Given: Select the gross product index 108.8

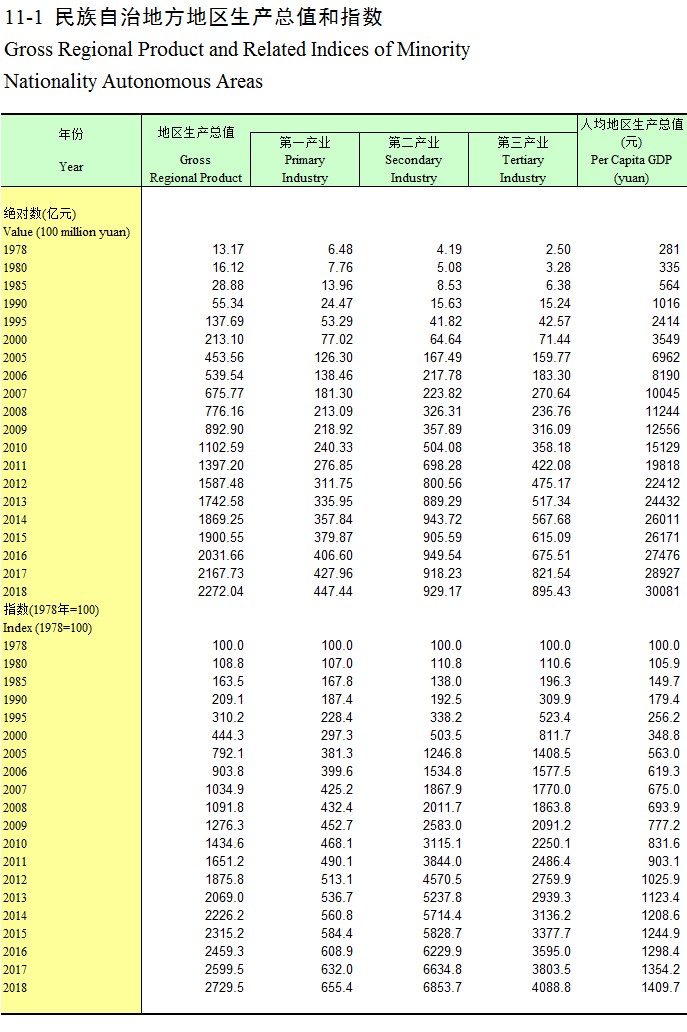Looking at the screenshot, I should [228, 663].
